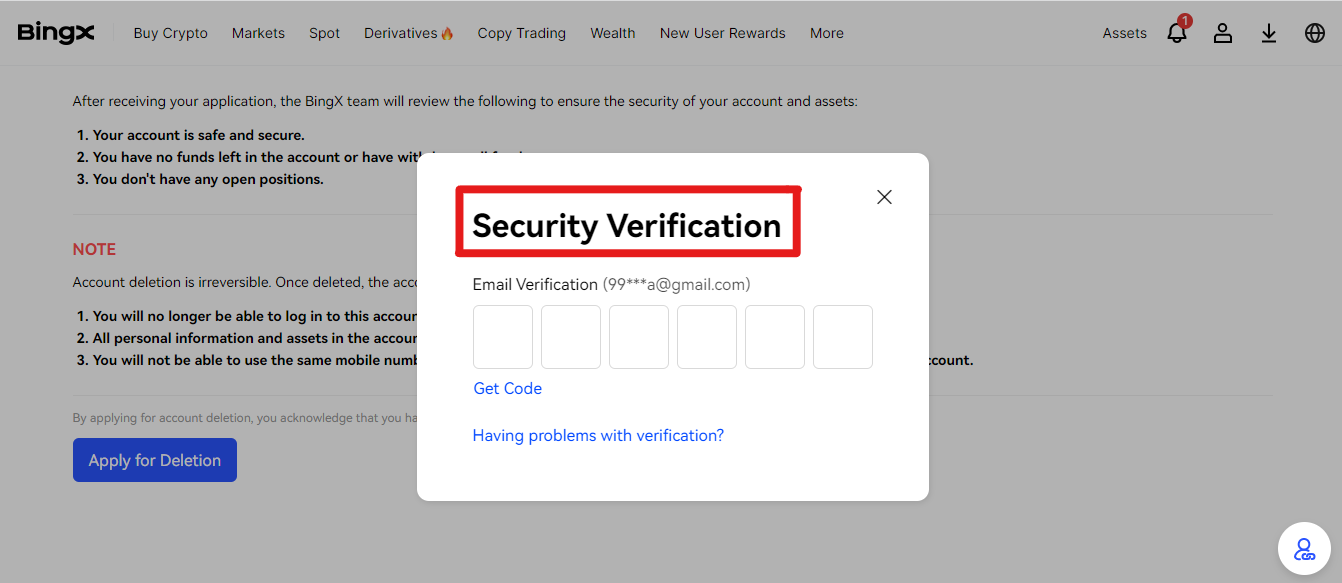Click the download app icon
Screen dimensions: 1342x583
(x=1269, y=33)
